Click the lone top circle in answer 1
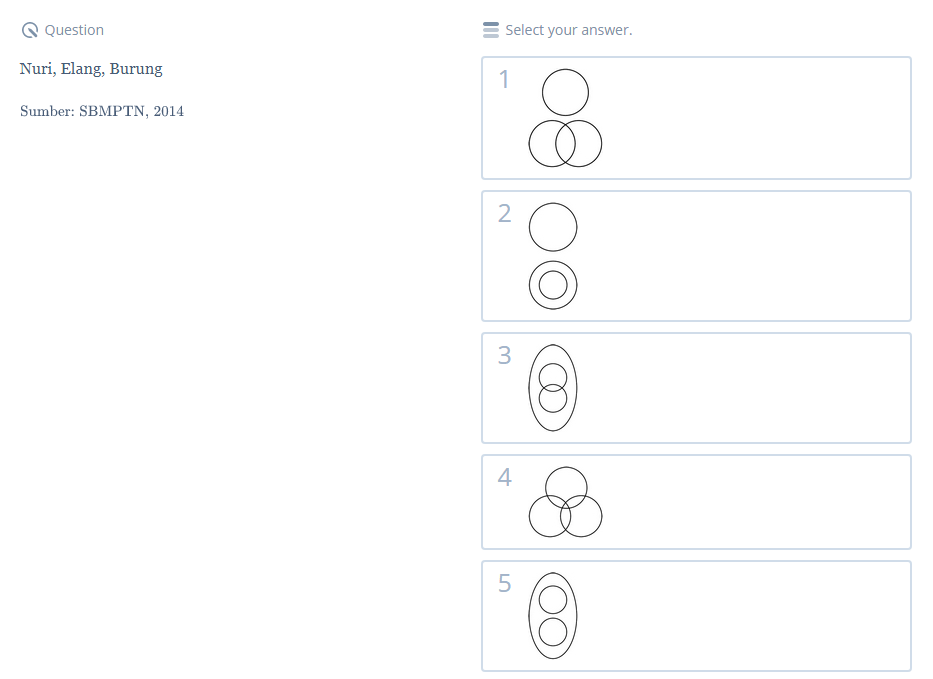This screenshot has width=933, height=679. pyautogui.click(x=565, y=93)
